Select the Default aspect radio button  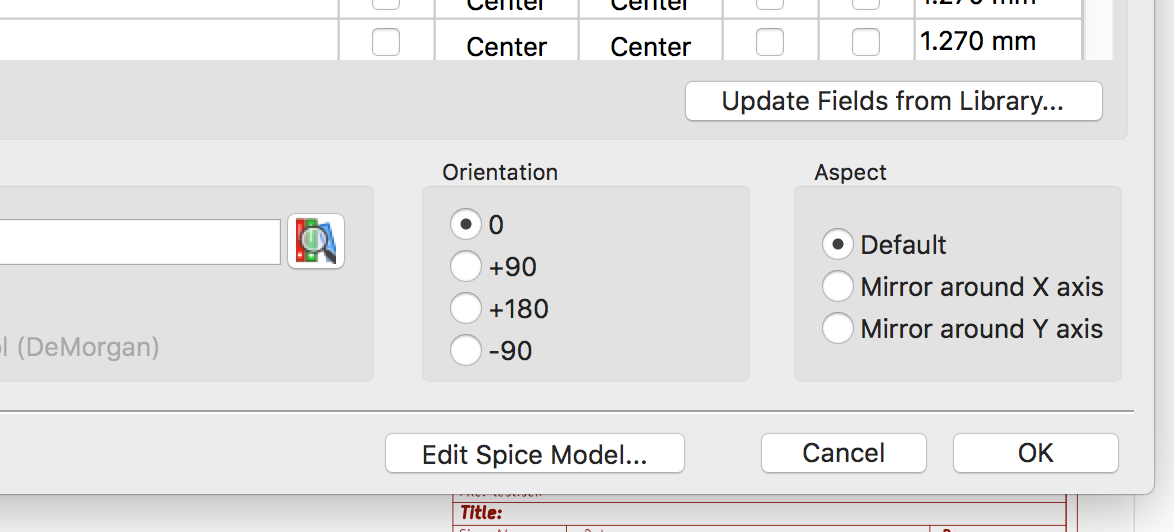click(837, 245)
